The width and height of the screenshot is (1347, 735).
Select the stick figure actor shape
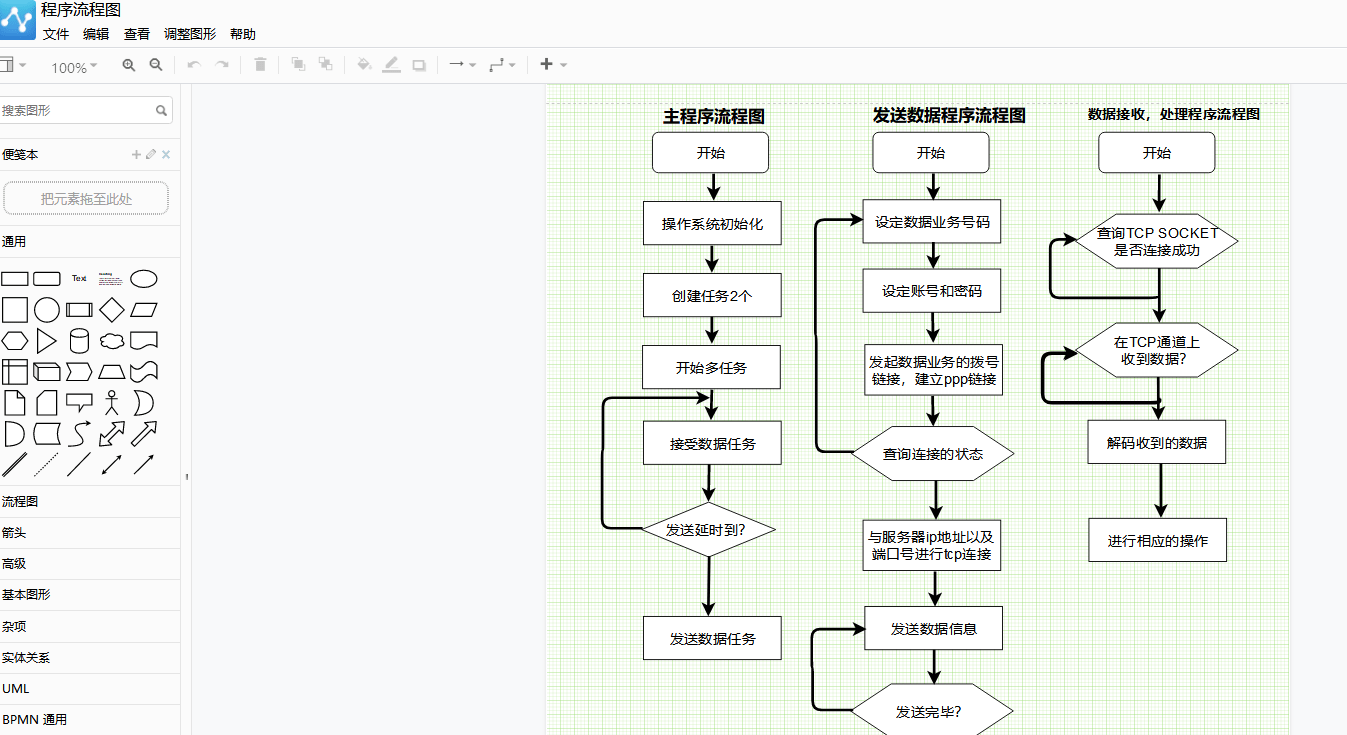pos(112,403)
